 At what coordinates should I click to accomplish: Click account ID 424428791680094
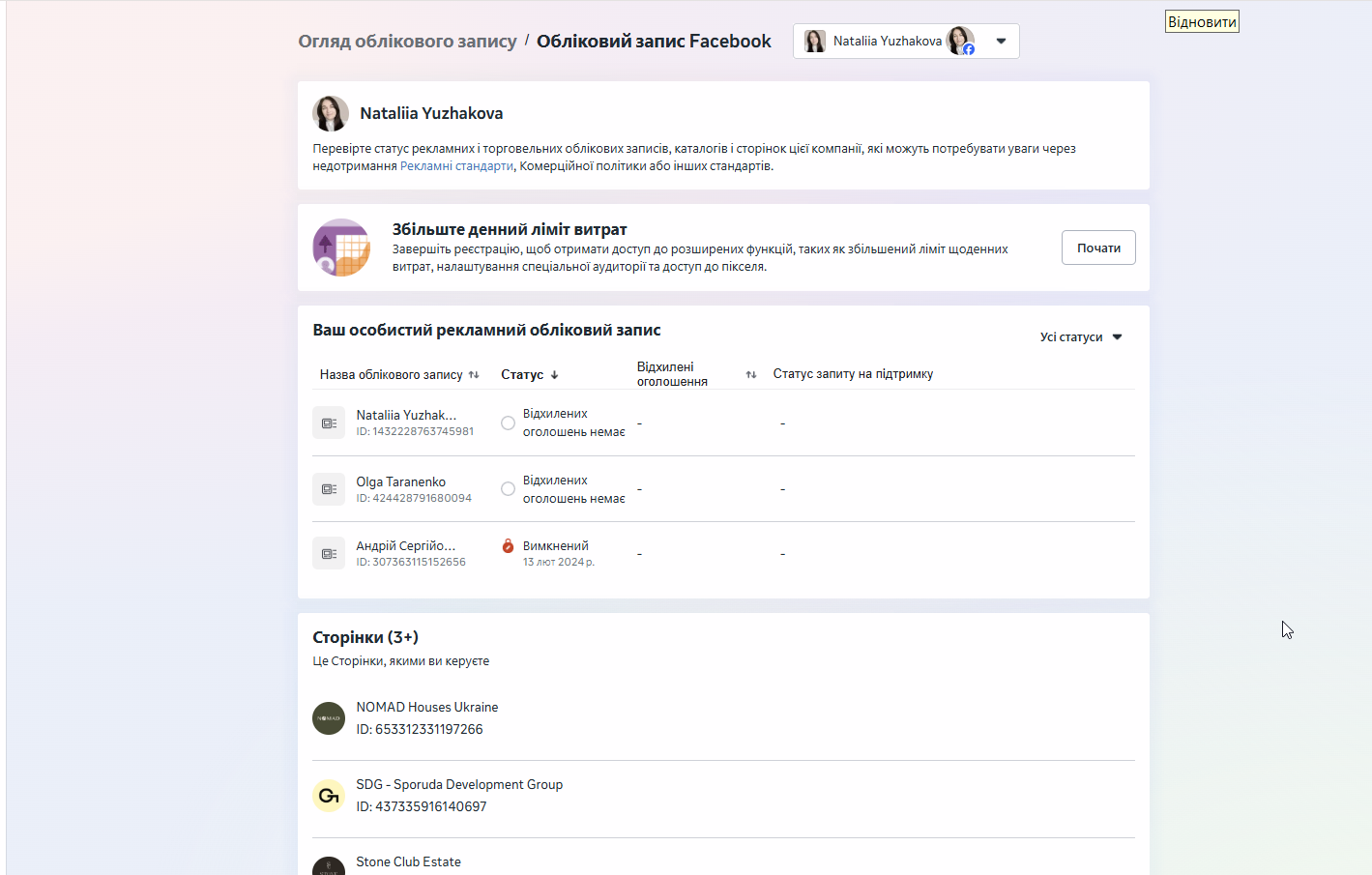point(414,498)
